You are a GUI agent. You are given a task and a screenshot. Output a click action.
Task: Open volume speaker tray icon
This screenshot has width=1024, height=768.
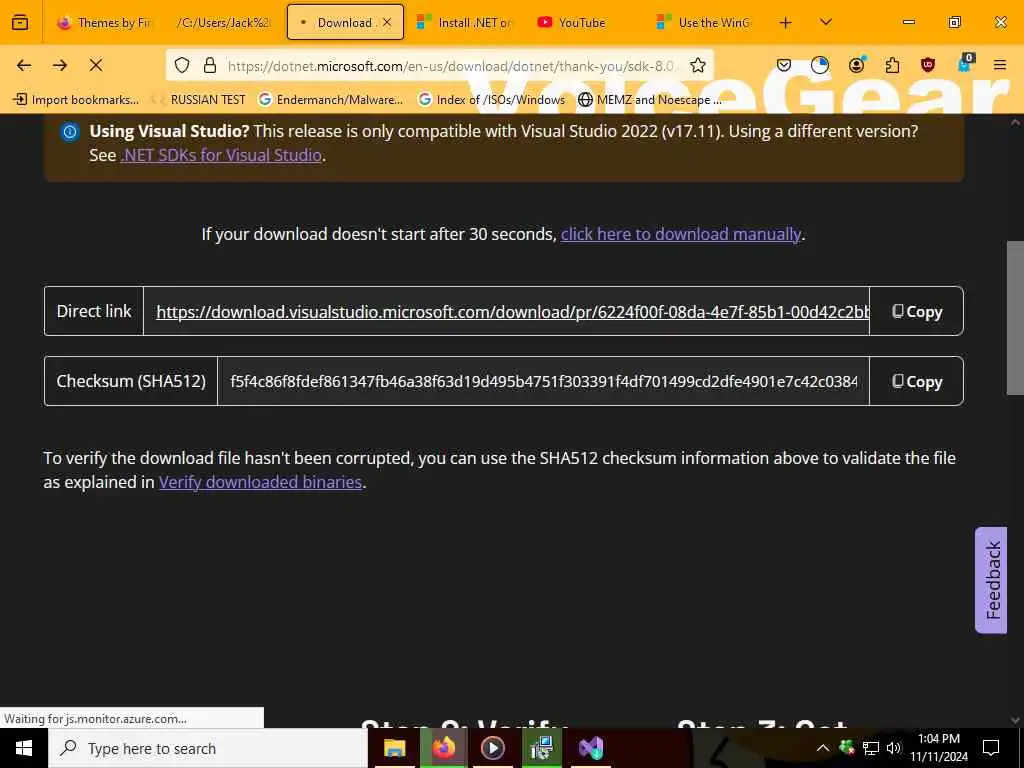tap(894, 748)
